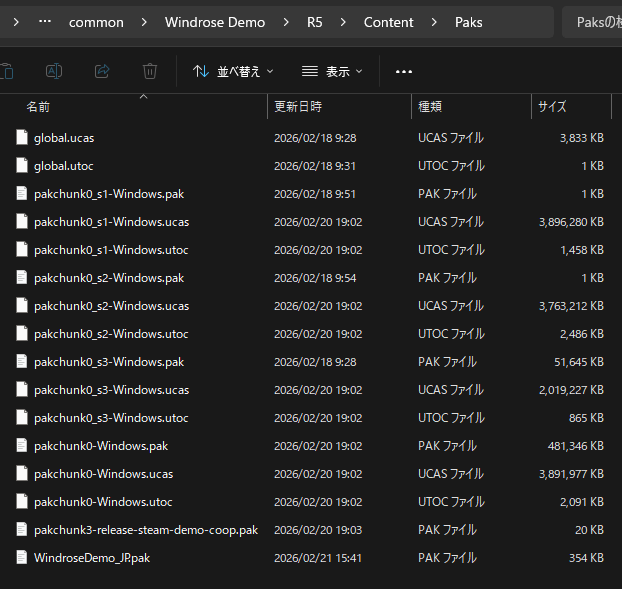Click the file icon of pakchunk0-Windows.pak
Screen dimensions: 622x589
pyautogui.click(x=22, y=446)
